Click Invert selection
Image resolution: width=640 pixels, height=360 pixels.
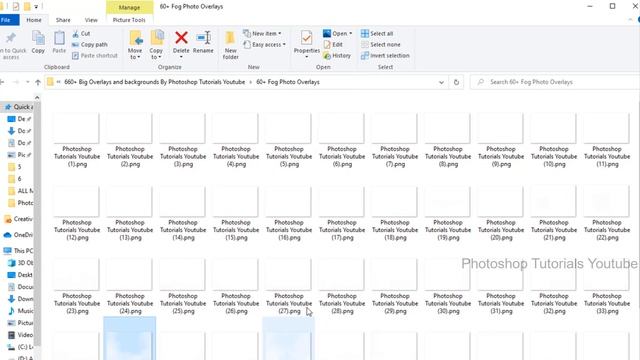tap(385, 56)
